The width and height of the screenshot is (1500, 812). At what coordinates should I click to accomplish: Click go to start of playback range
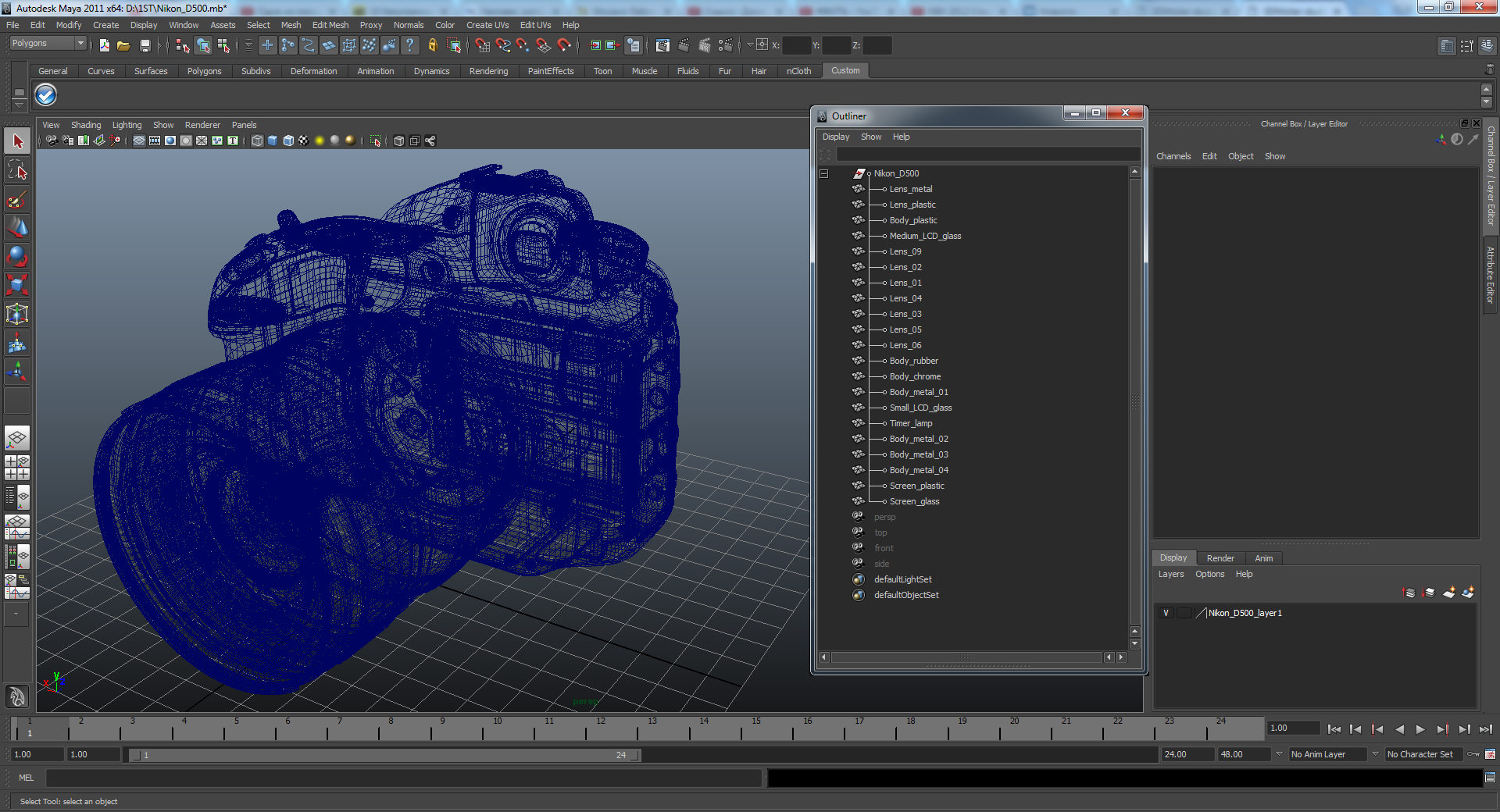1334,728
